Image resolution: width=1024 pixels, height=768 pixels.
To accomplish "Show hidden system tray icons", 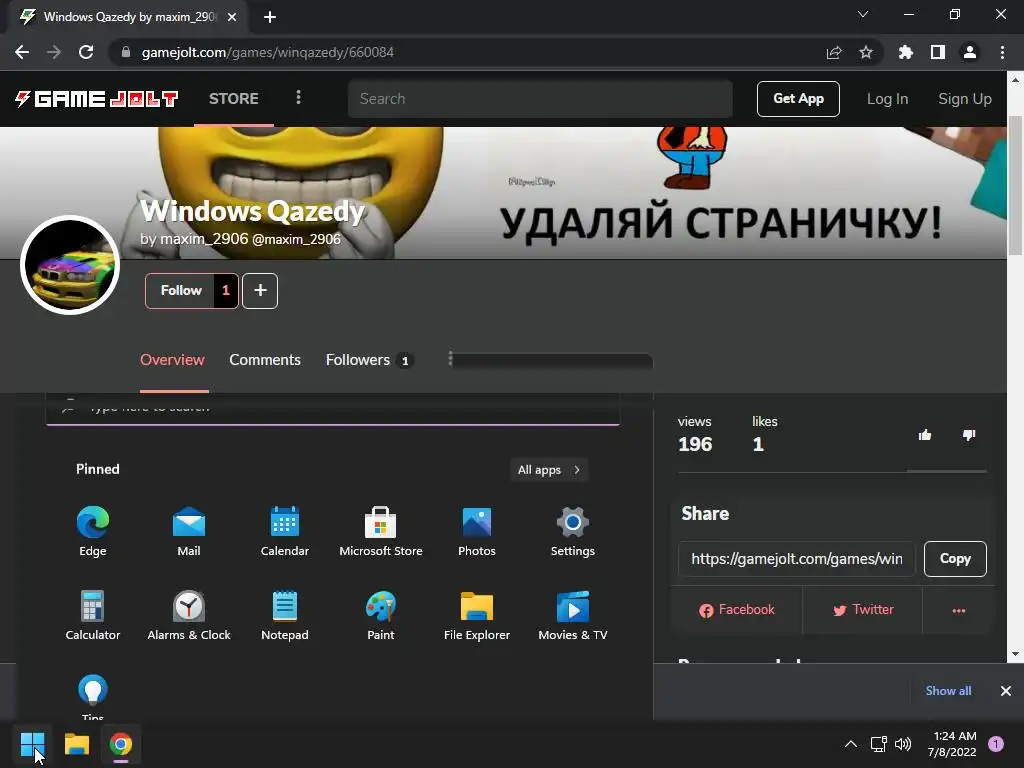I will pos(851,744).
